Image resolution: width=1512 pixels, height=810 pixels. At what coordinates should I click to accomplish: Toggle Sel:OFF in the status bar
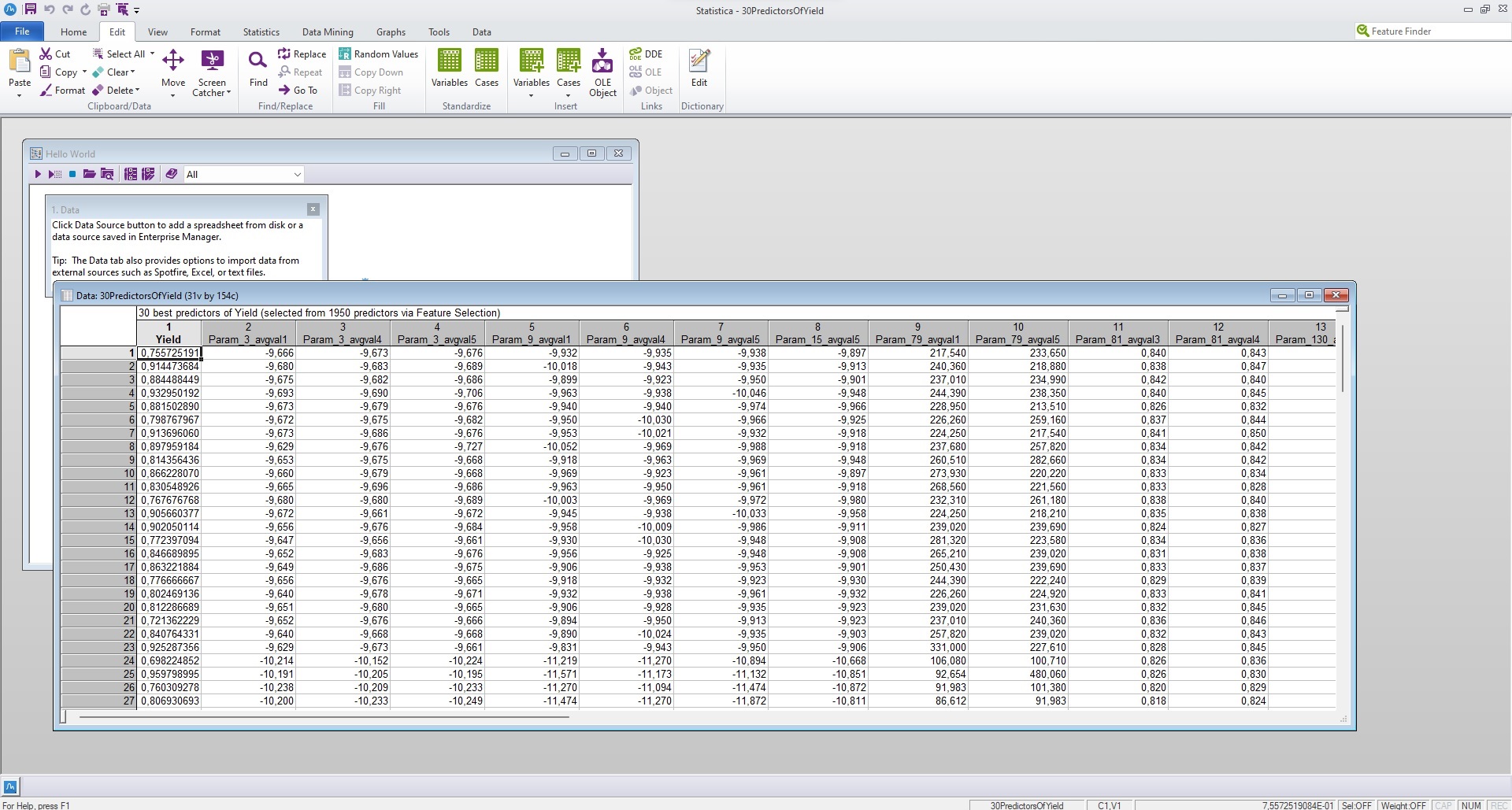(1357, 805)
